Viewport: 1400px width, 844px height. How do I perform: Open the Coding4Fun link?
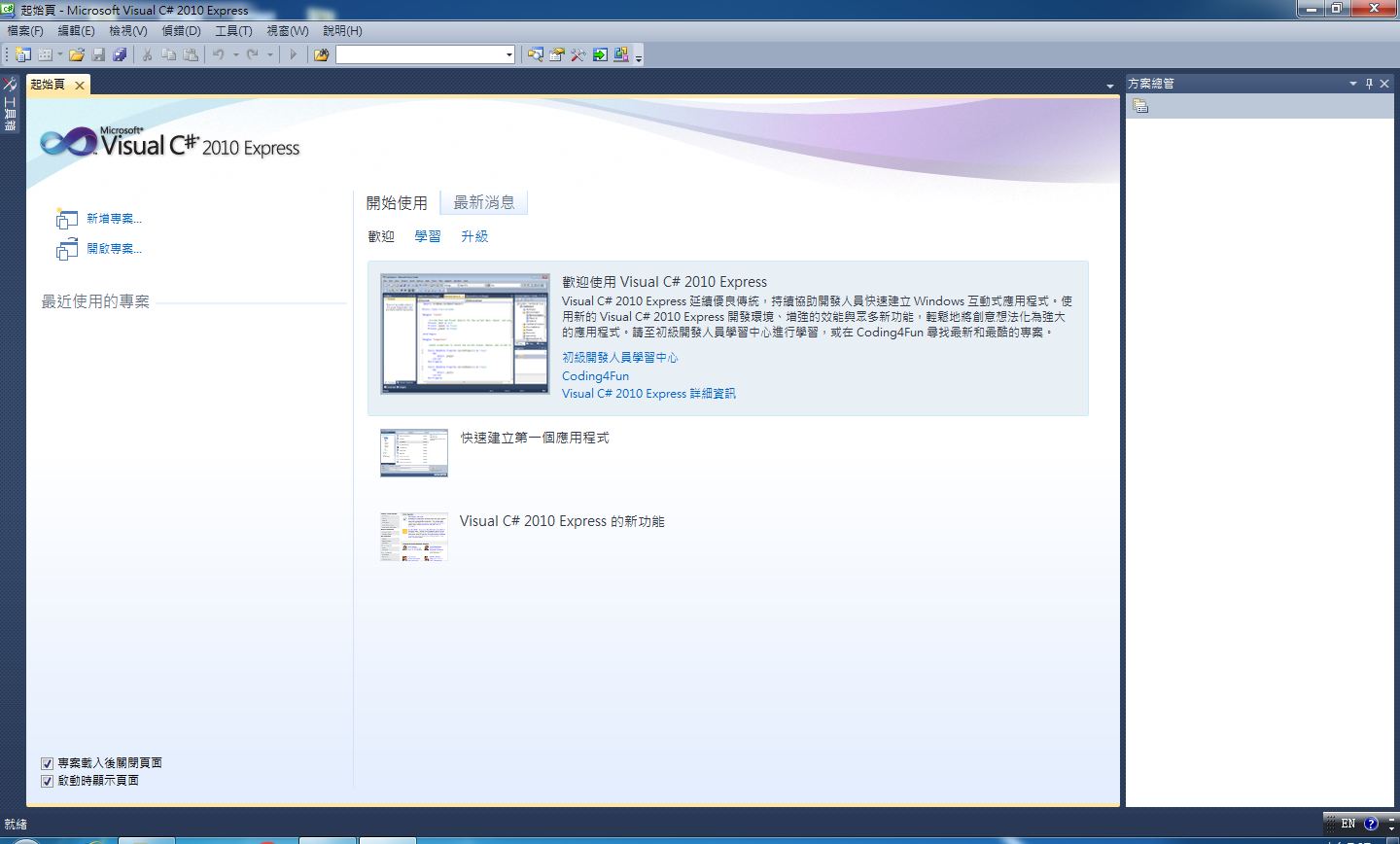click(x=595, y=376)
